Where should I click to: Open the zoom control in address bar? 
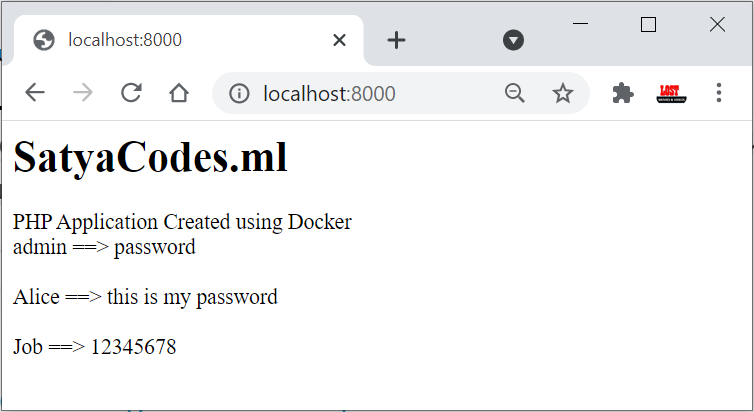point(515,93)
